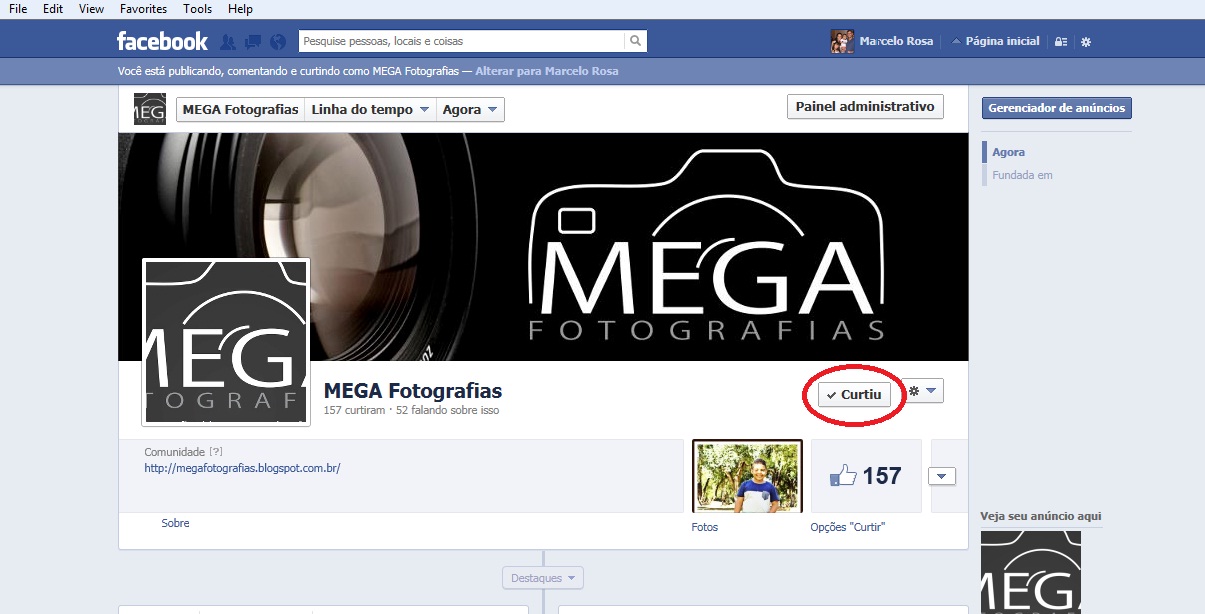Viewport: 1205px width, 614px height.
Task: Open the Favorites menu
Action: [x=144, y=8]
